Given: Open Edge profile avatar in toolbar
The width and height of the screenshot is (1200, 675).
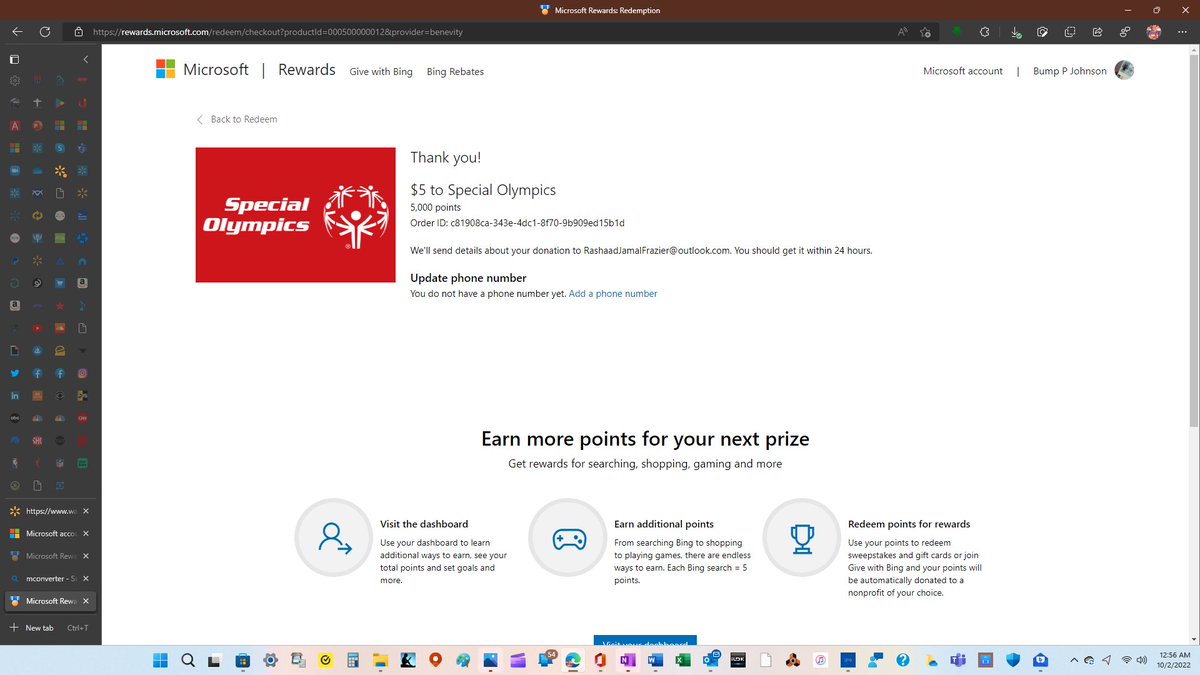Looking at the screenshot, I should (1153, 32).
